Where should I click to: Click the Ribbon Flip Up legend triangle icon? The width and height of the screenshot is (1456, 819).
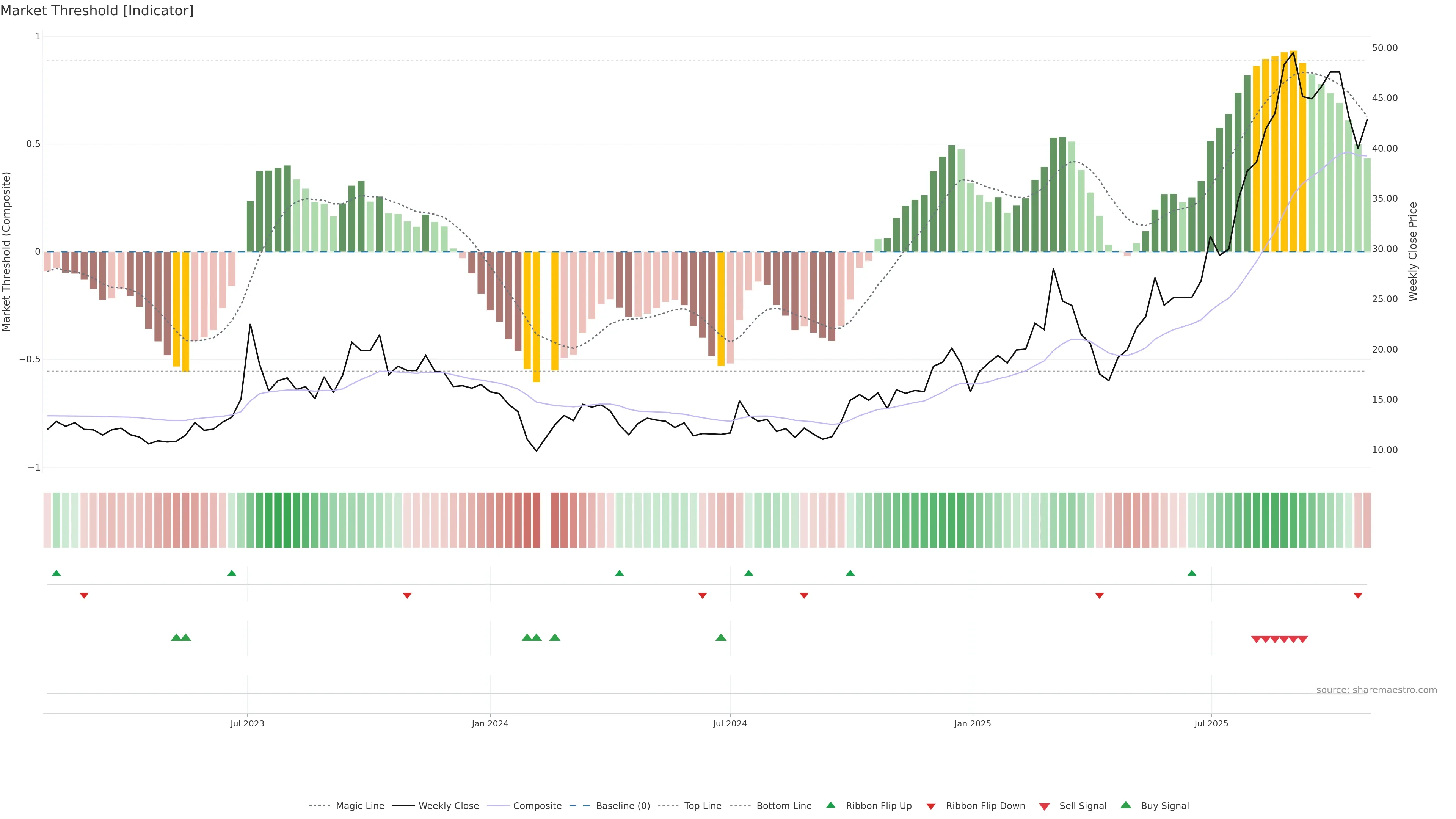tap(830, 805)
